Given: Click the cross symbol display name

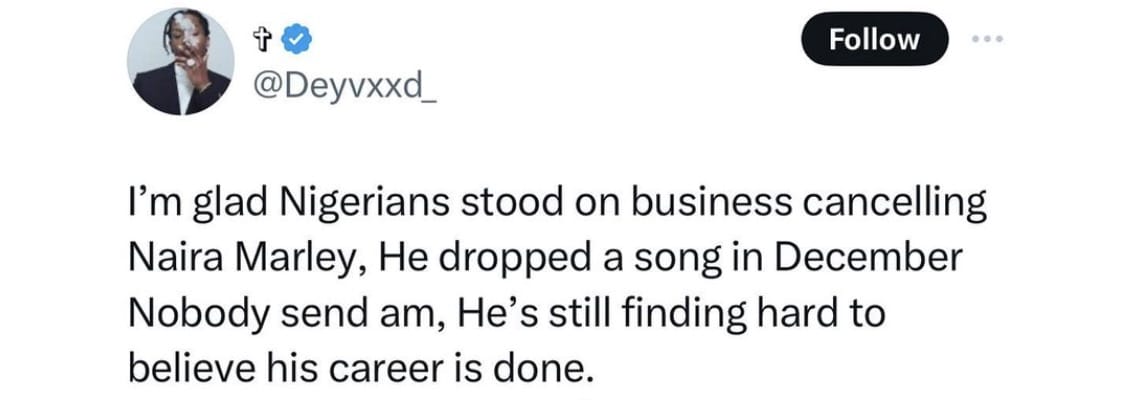Looking at the screenshot, I should click(x=264, y=41).
